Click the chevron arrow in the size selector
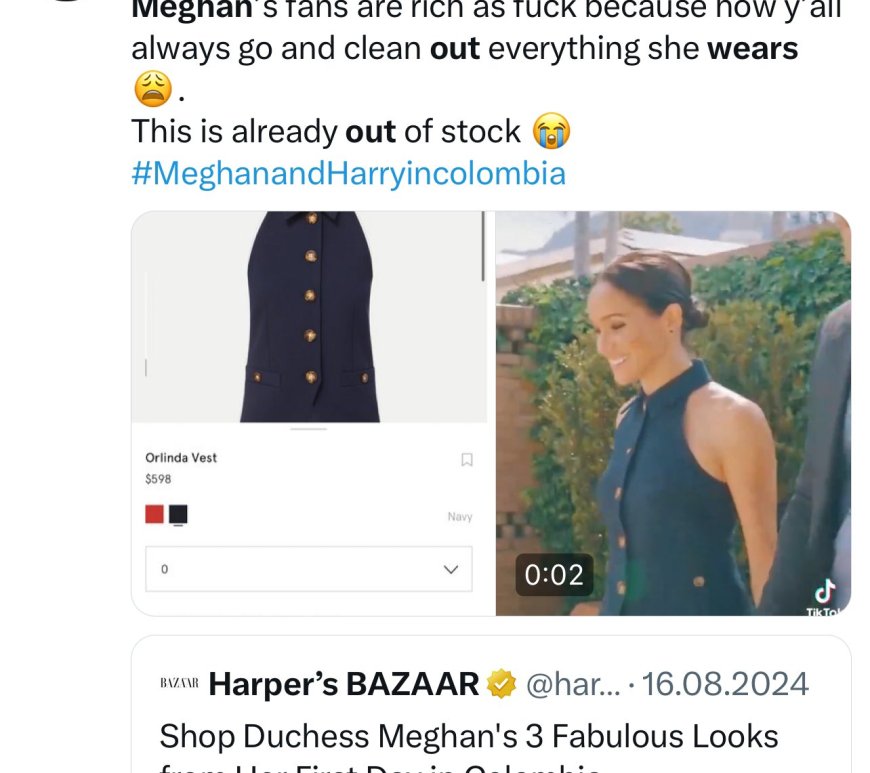Image resolution: width=870 pixels, height=773 pixels. [450, 569]
